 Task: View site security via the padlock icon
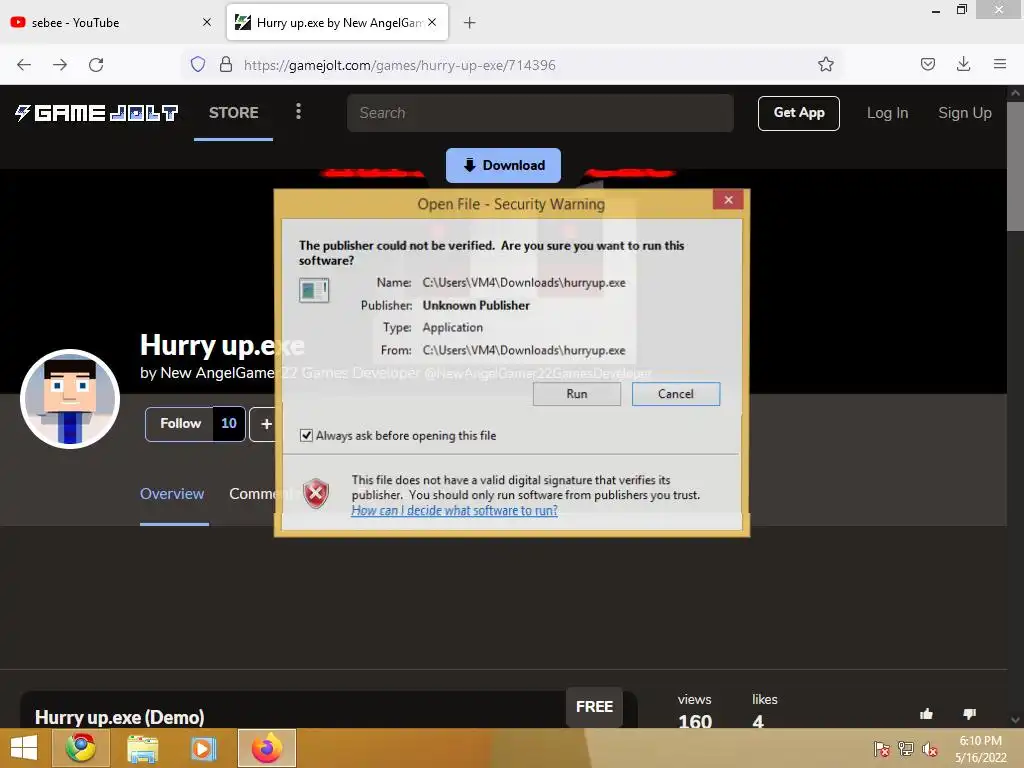226,64
